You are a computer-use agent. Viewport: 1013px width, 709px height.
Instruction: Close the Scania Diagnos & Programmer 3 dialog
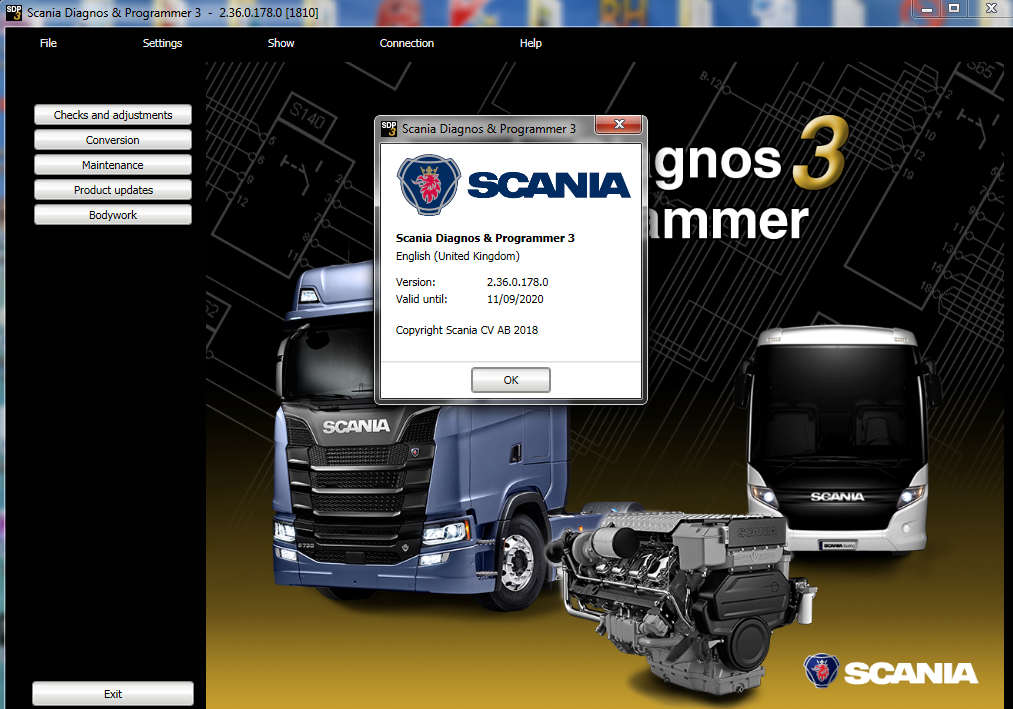(x=618, y=124)
